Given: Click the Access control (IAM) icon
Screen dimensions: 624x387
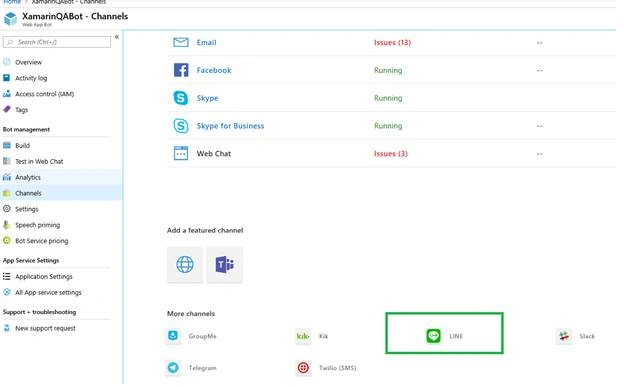Looking at the screenshot, I should (x=7, y=94).
